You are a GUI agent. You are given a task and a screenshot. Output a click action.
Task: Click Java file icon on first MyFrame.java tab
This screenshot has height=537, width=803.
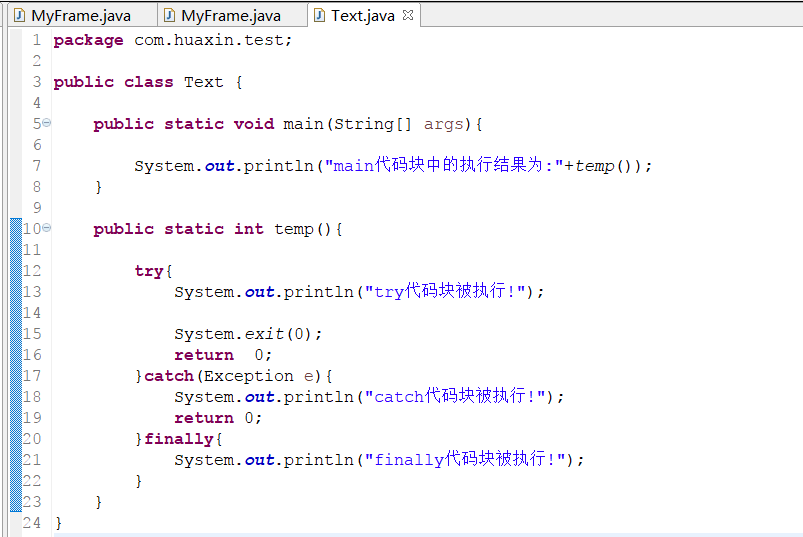(19, 16)
